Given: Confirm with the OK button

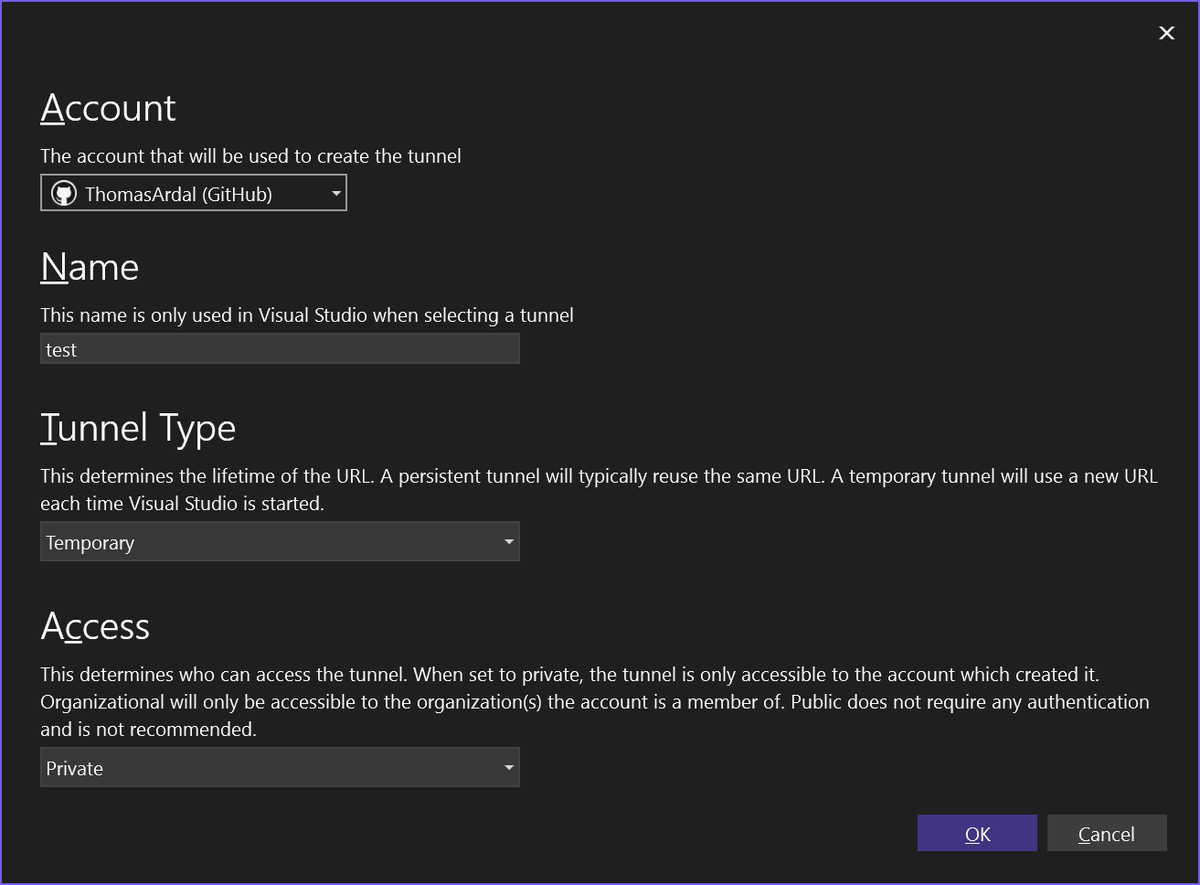Looking at the screenshot, I should [977, 834].
